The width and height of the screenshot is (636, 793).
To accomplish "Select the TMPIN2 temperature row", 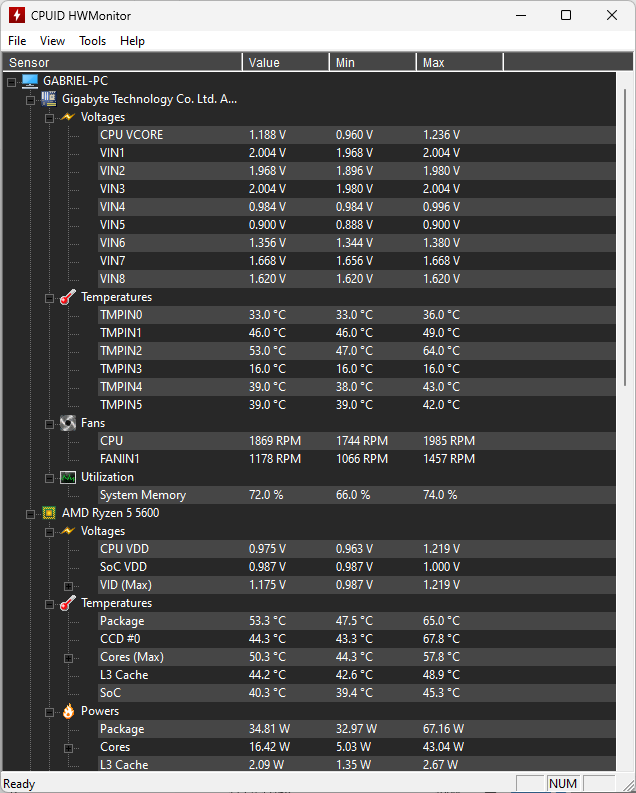I will 357,350.
